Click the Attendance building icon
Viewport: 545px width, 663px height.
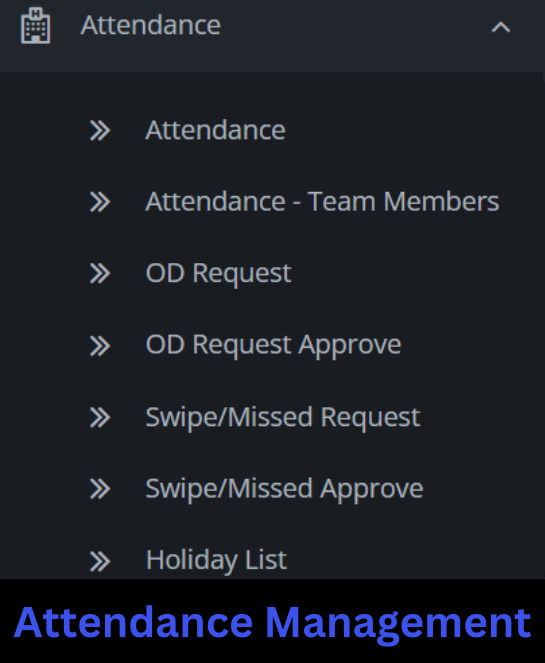click(36, 25)
